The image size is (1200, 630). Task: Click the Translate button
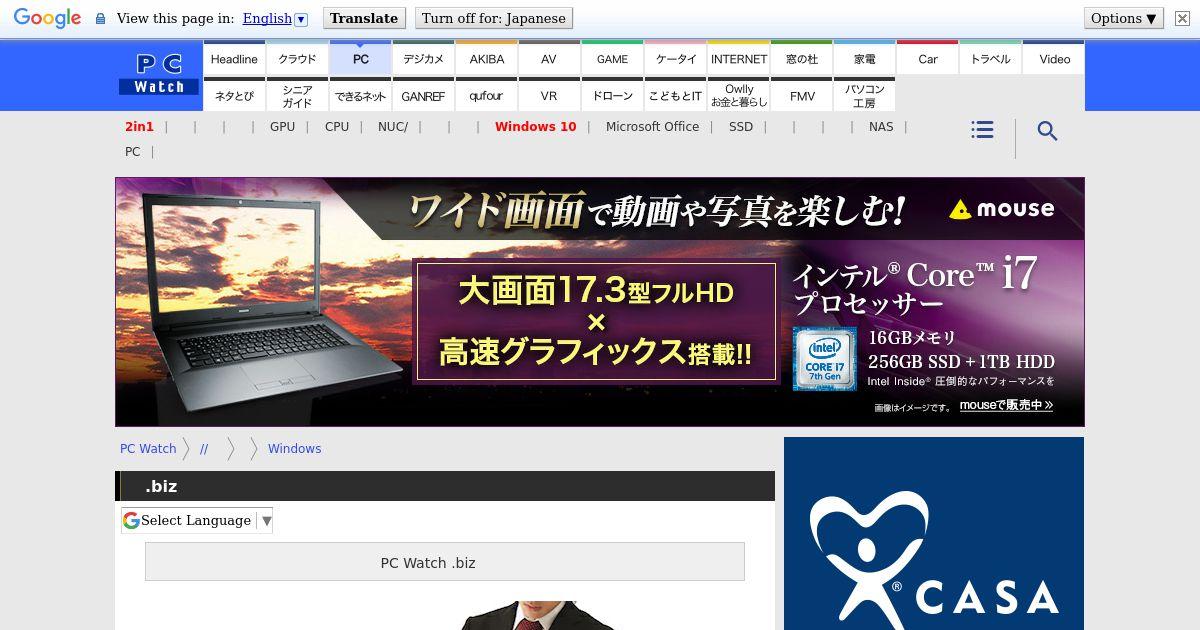click(364, 18)
